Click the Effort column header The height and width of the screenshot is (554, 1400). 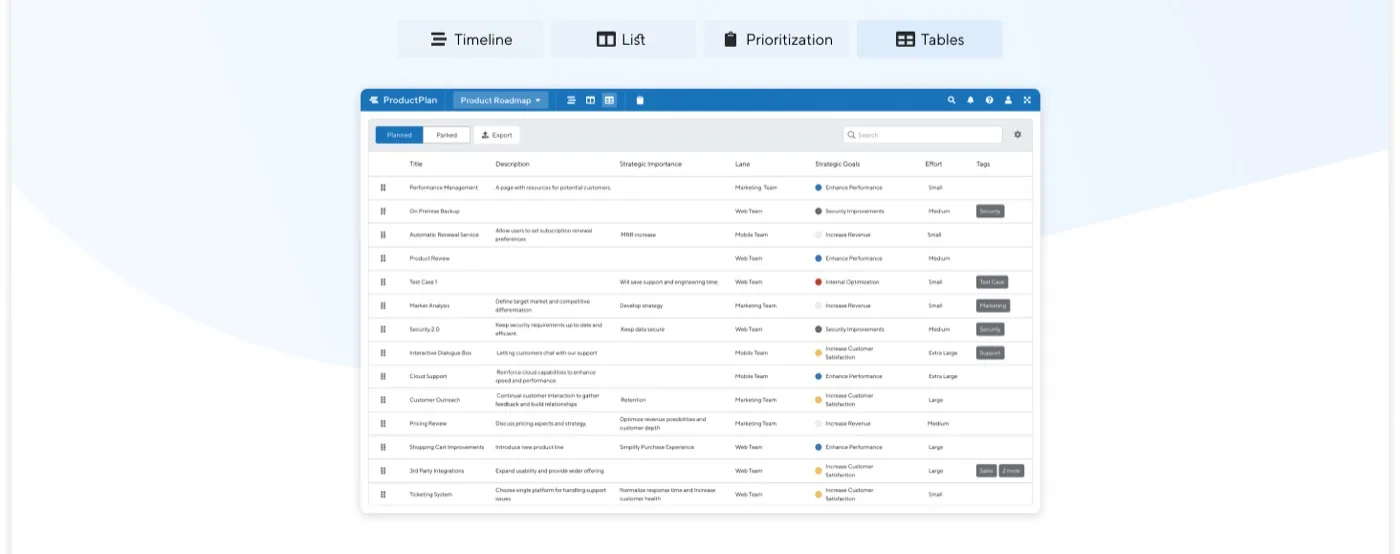coord(933,164)
